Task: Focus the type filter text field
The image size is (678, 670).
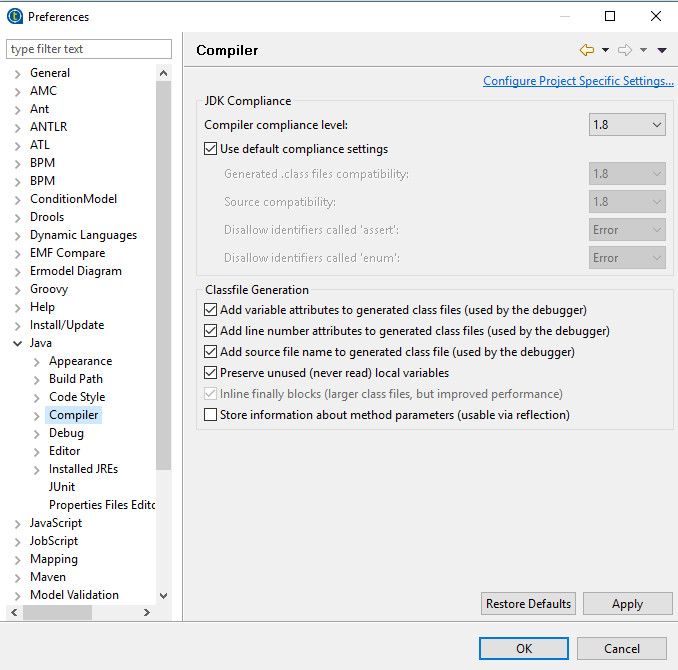Action: 89,49
